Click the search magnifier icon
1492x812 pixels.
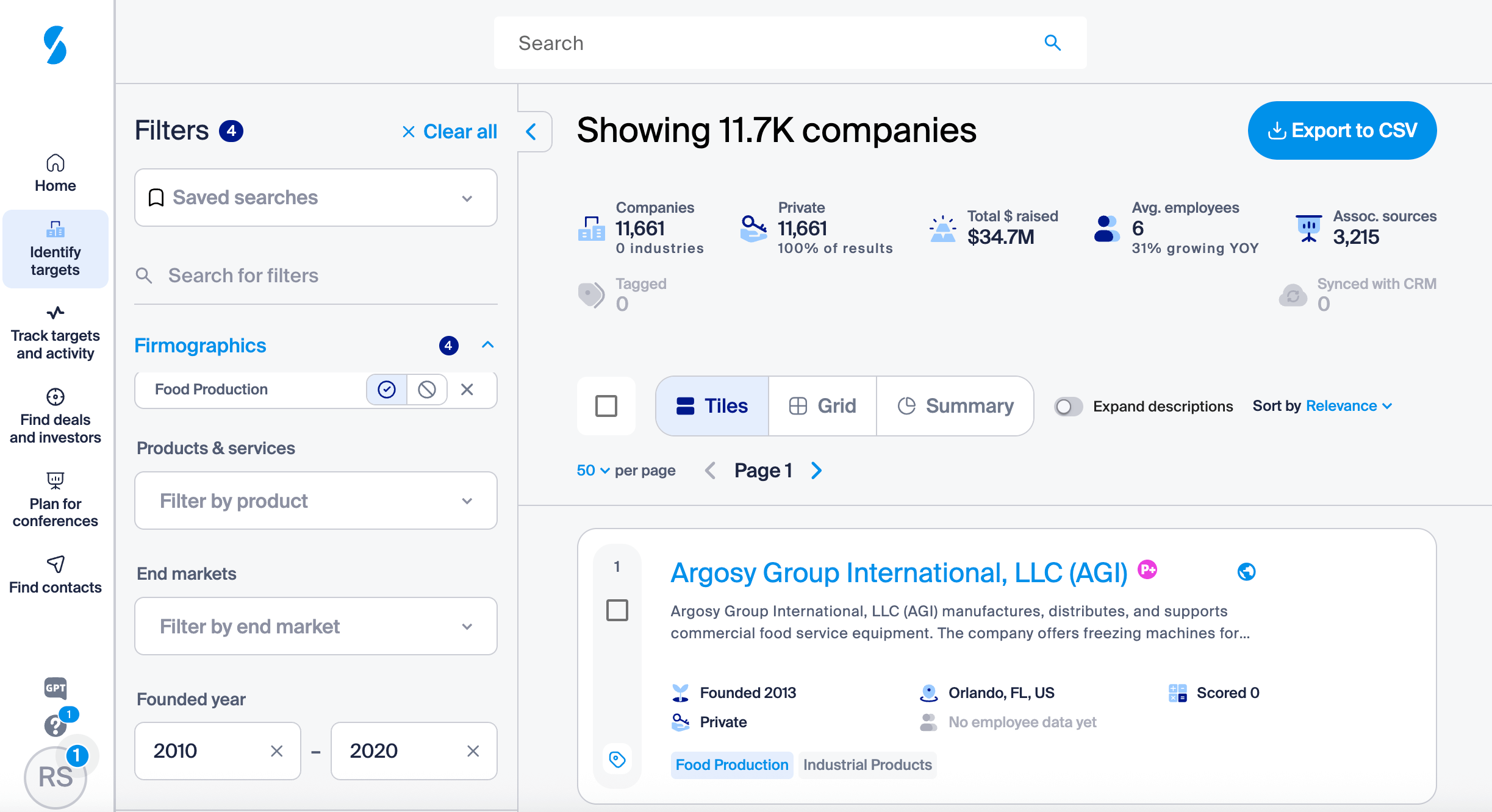[x=1052, y=43]
